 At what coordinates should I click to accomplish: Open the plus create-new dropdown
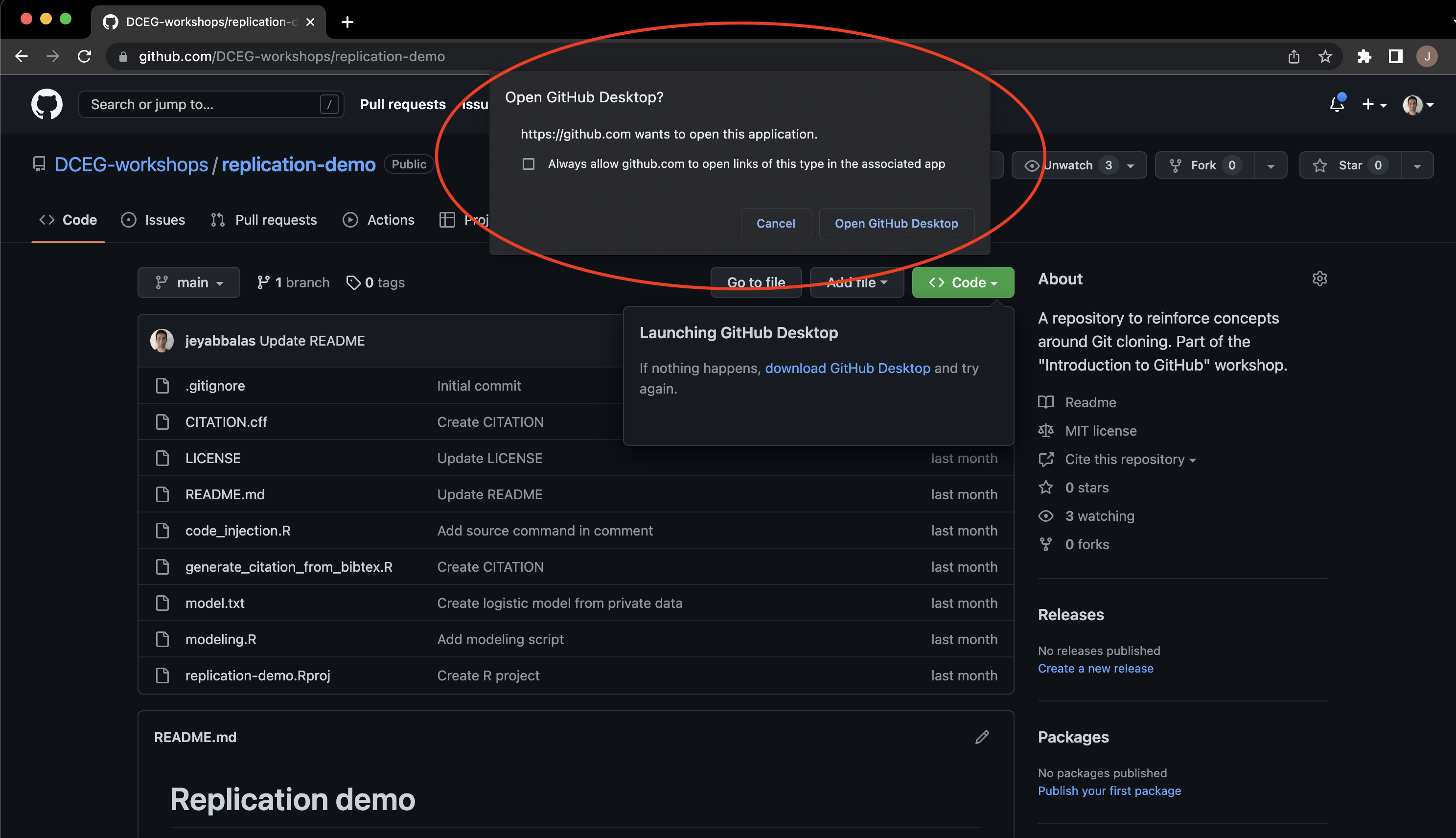(1374, 104)
